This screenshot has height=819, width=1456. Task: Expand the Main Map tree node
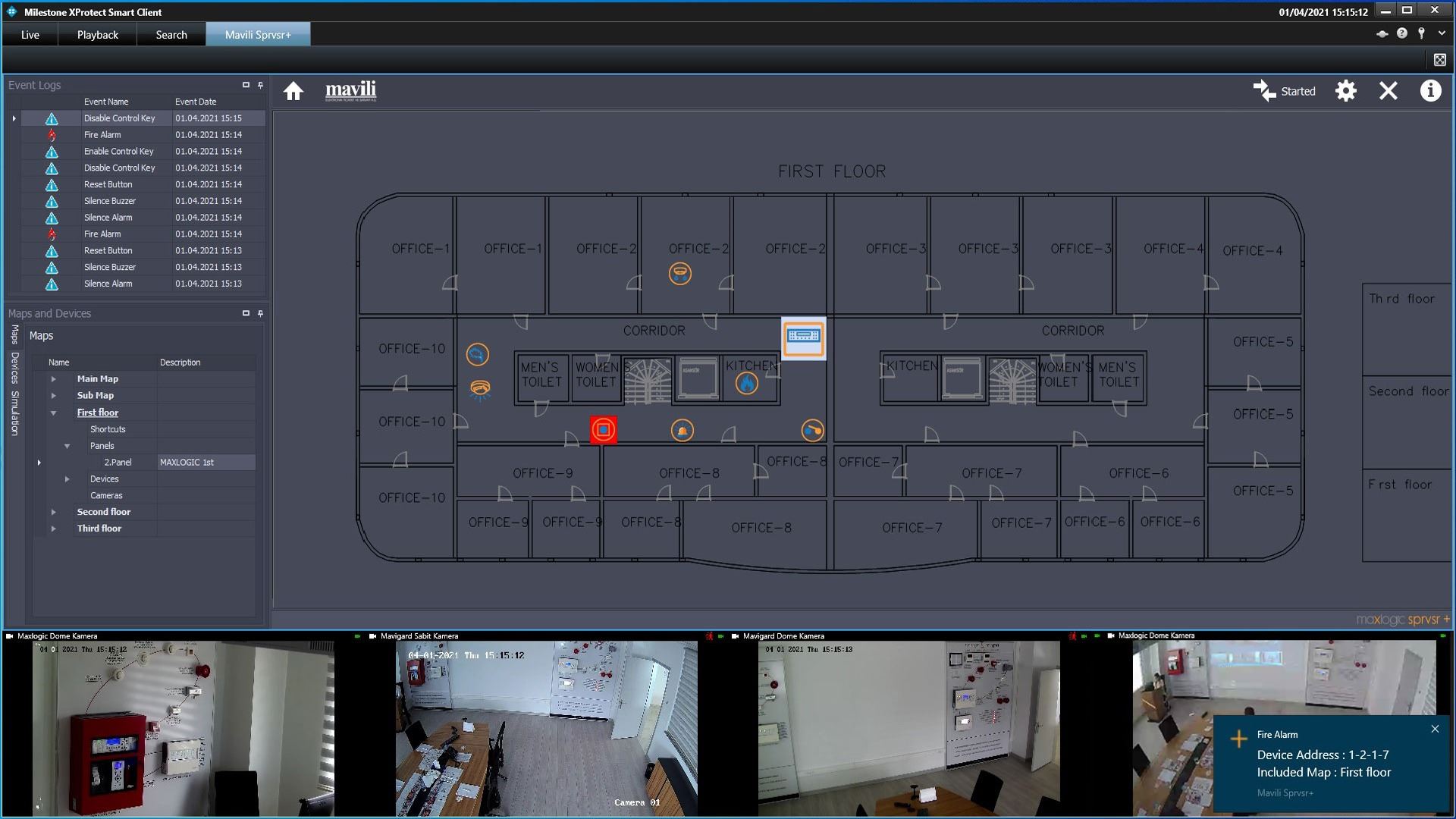53,379
